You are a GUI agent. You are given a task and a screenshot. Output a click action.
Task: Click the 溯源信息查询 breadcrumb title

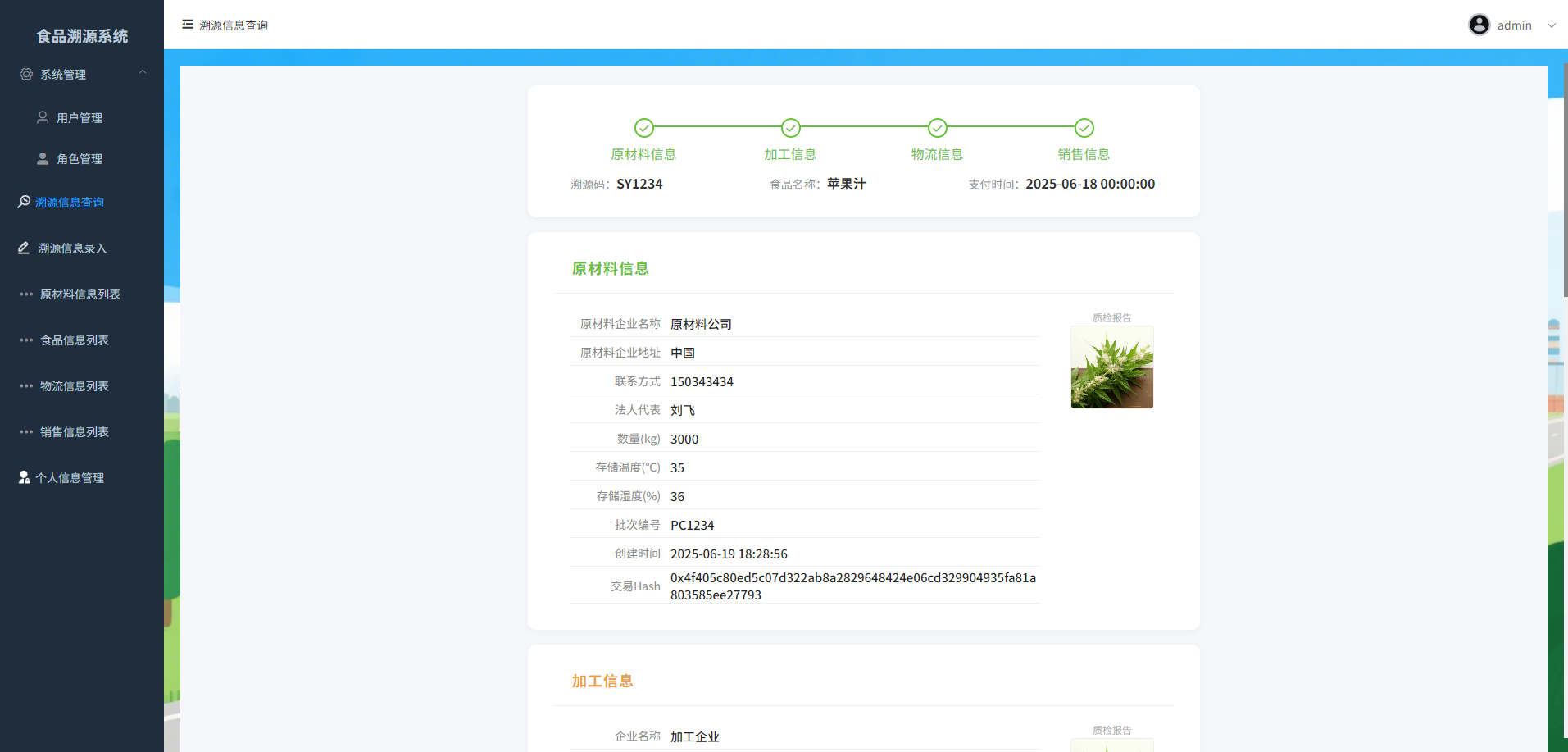point(234,25)
